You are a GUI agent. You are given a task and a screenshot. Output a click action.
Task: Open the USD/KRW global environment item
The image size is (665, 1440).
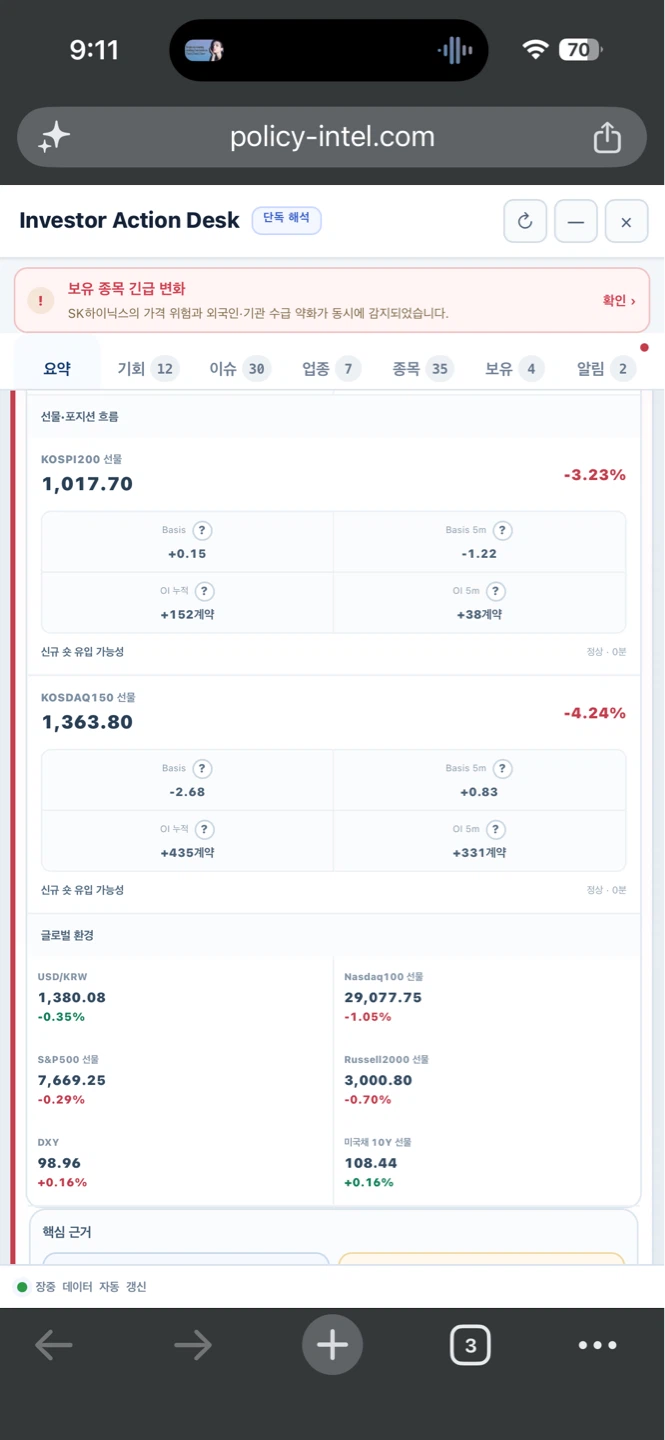[181, 997]
